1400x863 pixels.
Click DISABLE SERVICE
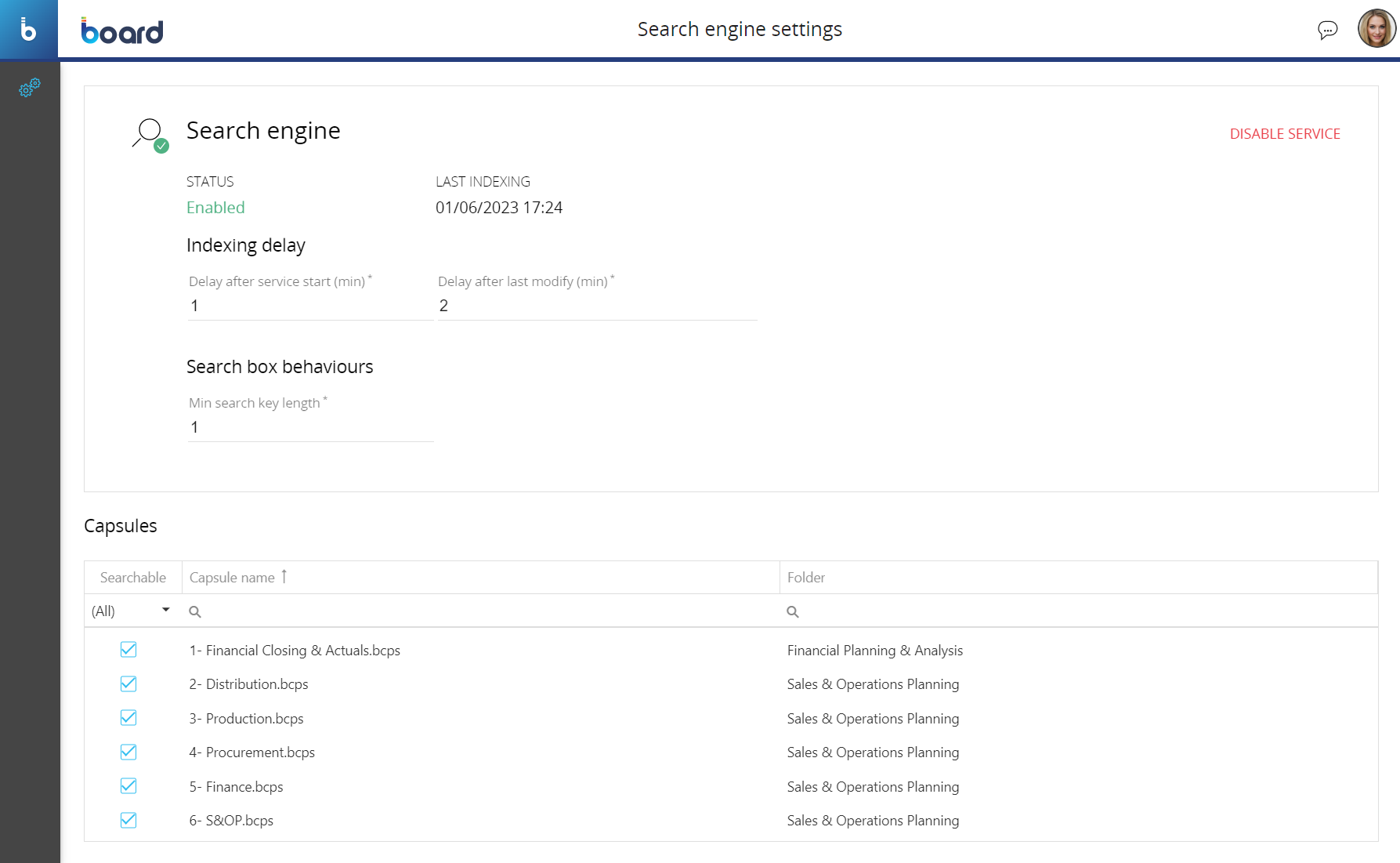pos(1284,134)
